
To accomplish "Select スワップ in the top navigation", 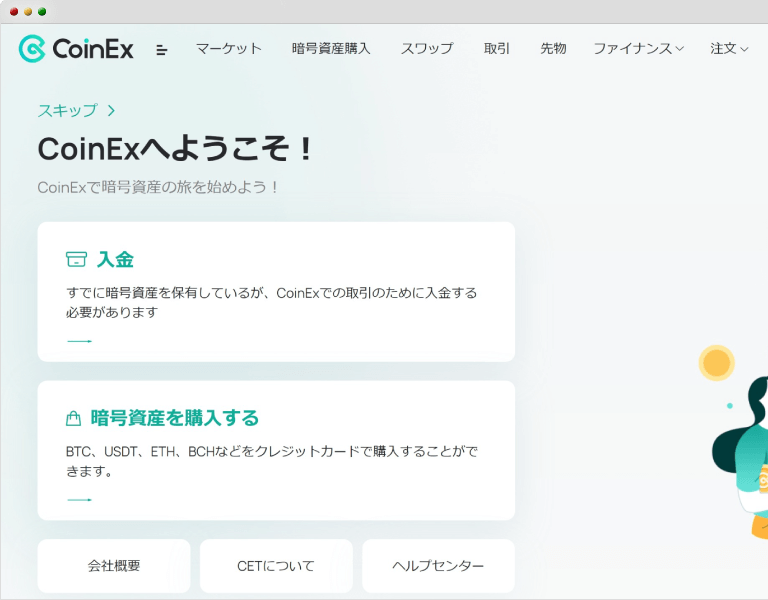I will [x=427, y=48].
